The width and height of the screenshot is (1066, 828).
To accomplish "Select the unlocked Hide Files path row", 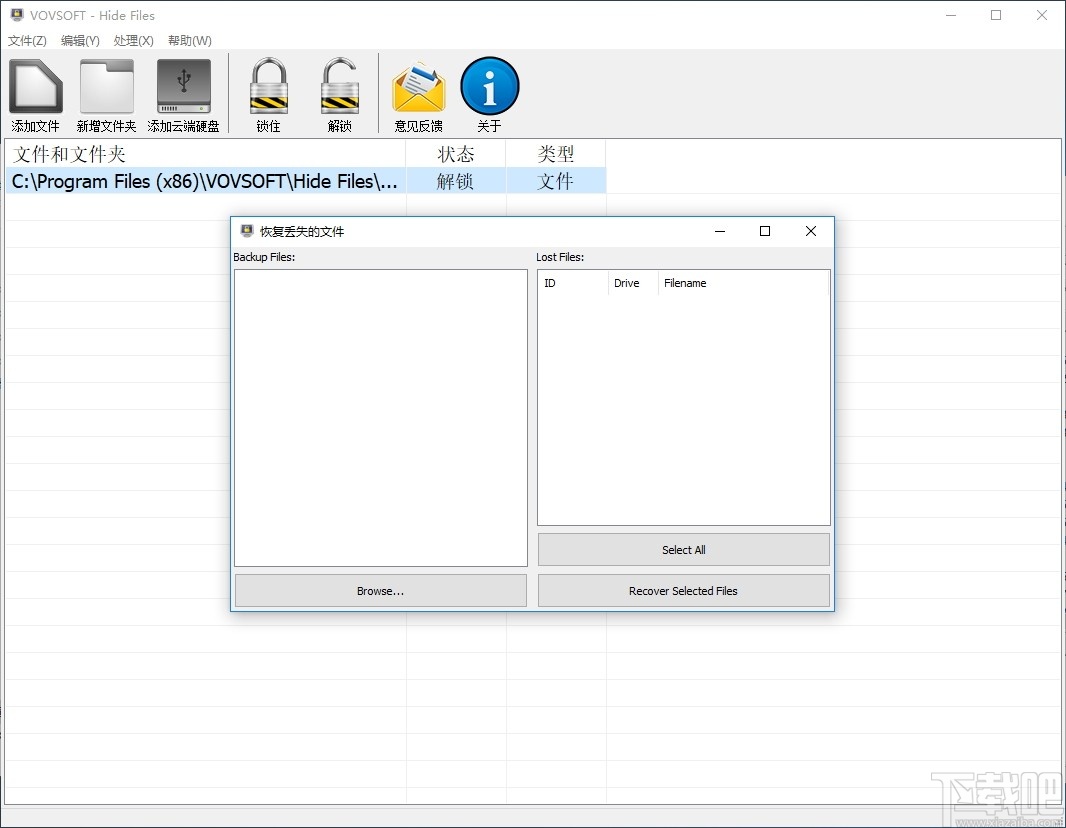I will pyautogui.click(x=203, y=181).
